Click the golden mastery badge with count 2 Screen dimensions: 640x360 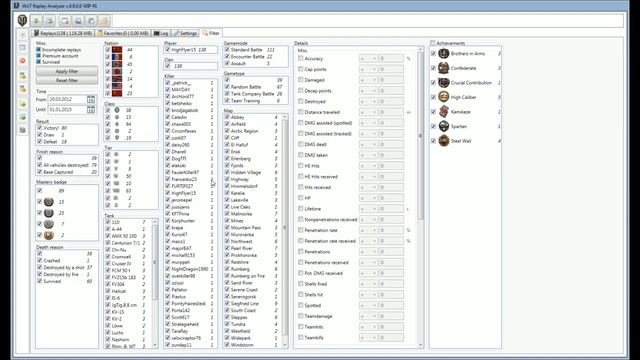coord(49,235)
